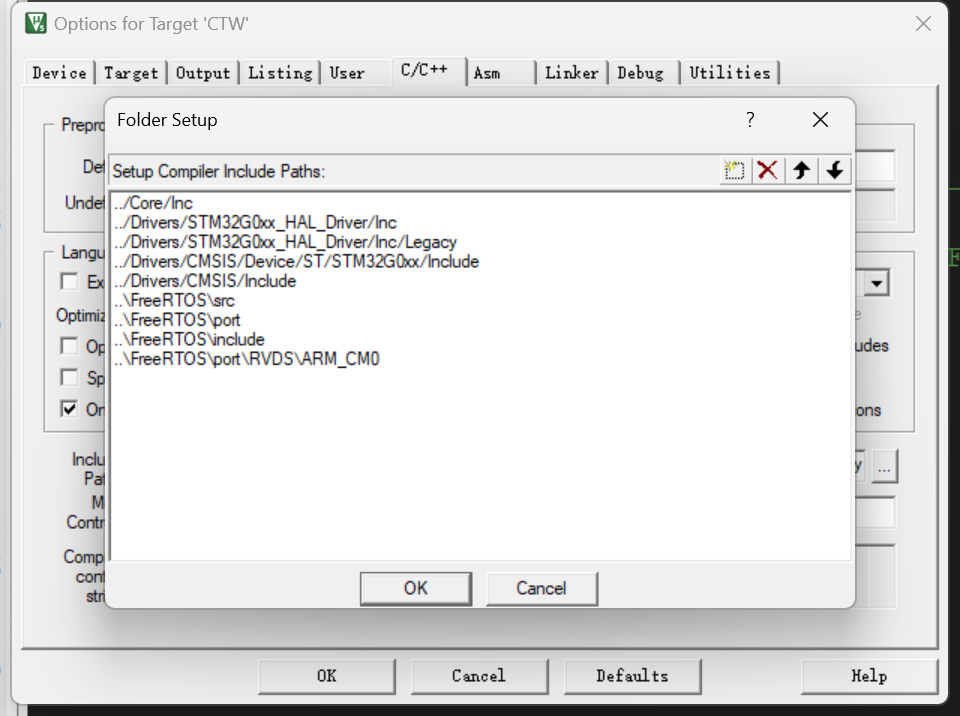Switch to the Listing tab

click(280, 73)
